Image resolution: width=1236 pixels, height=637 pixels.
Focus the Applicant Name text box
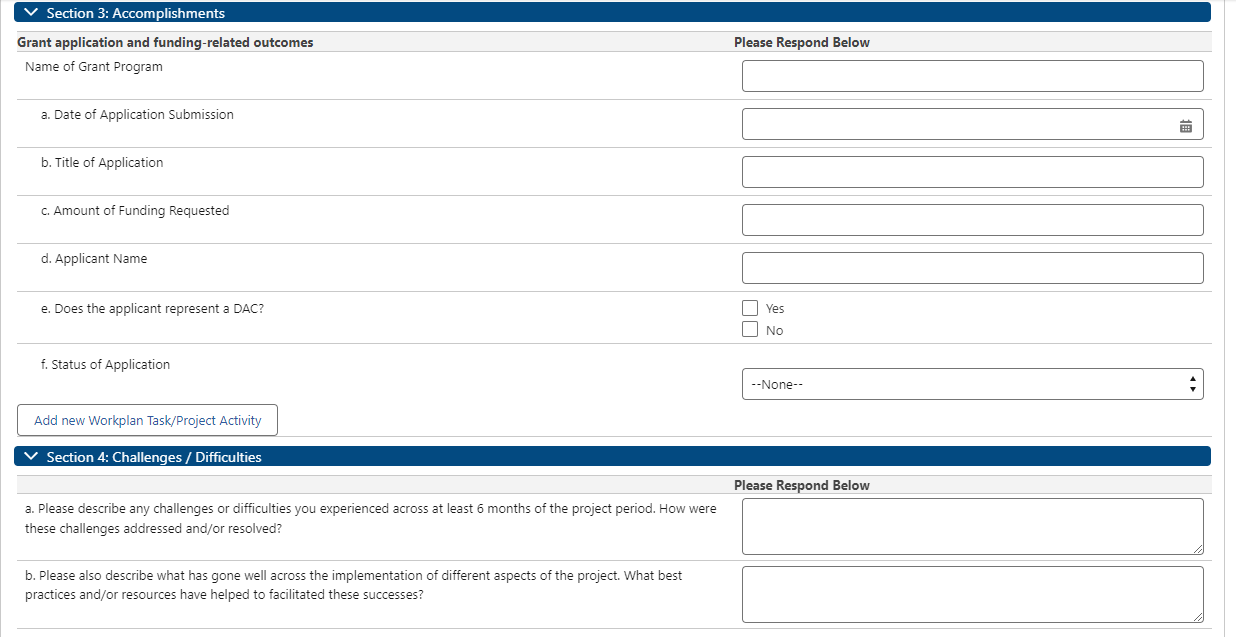(972, 268)
